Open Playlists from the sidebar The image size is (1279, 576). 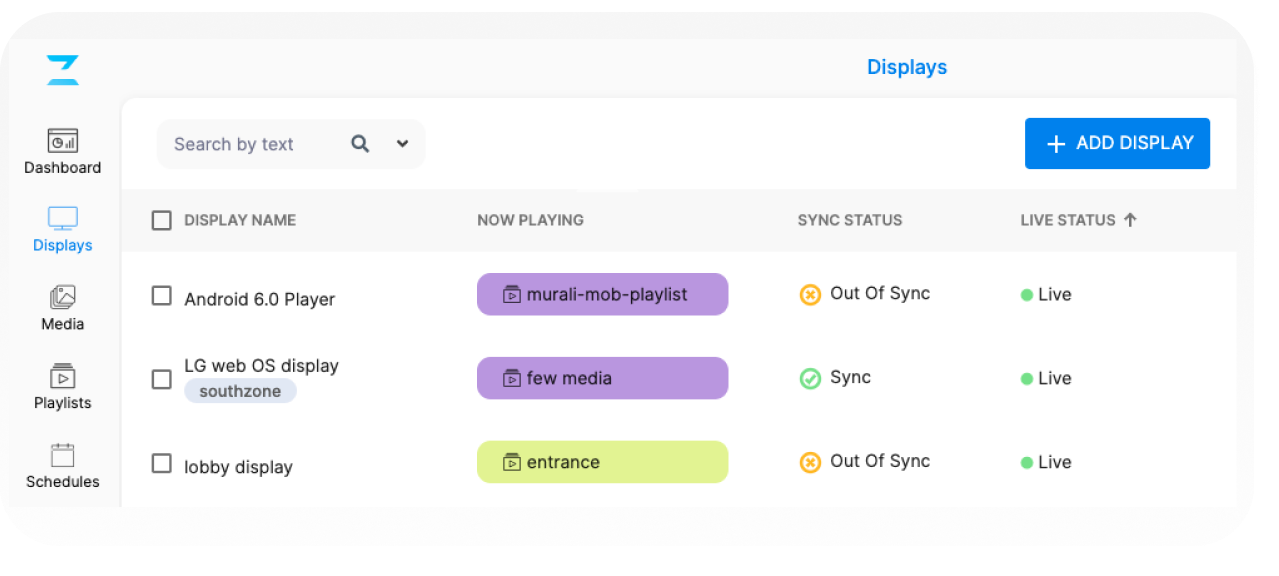click(x=62, y=376)
